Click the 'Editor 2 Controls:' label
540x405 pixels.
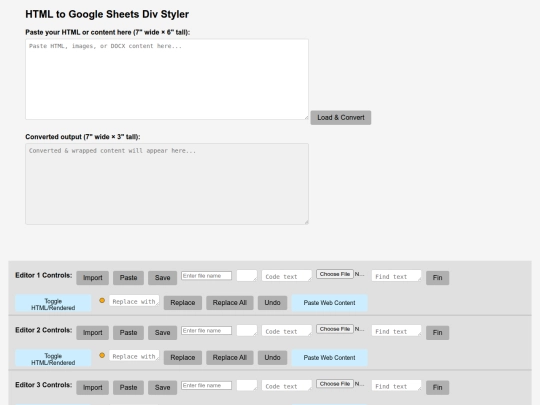coord(44,330)
